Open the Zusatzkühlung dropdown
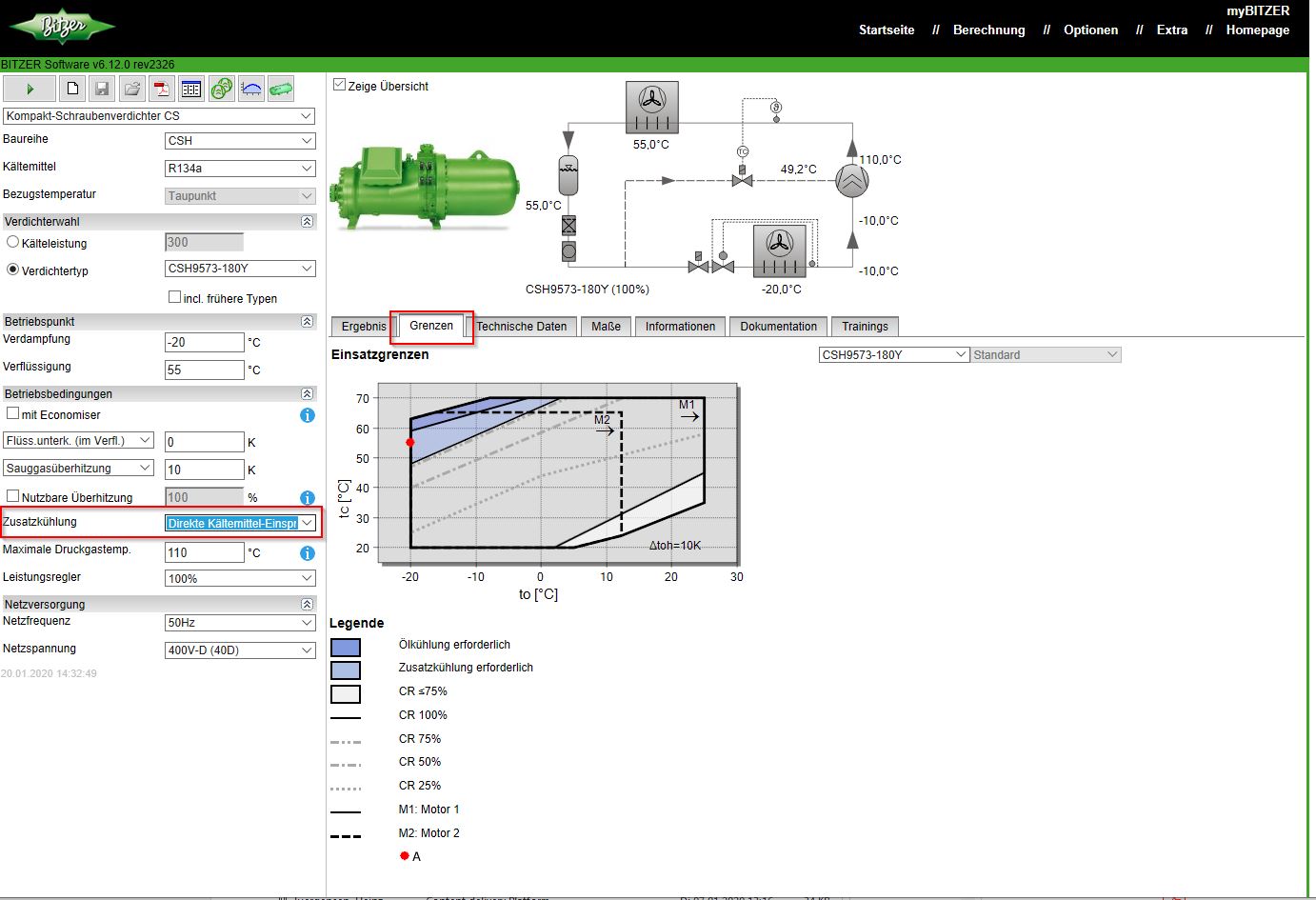Screen dimensions: 1316x900 pos(240,523)
